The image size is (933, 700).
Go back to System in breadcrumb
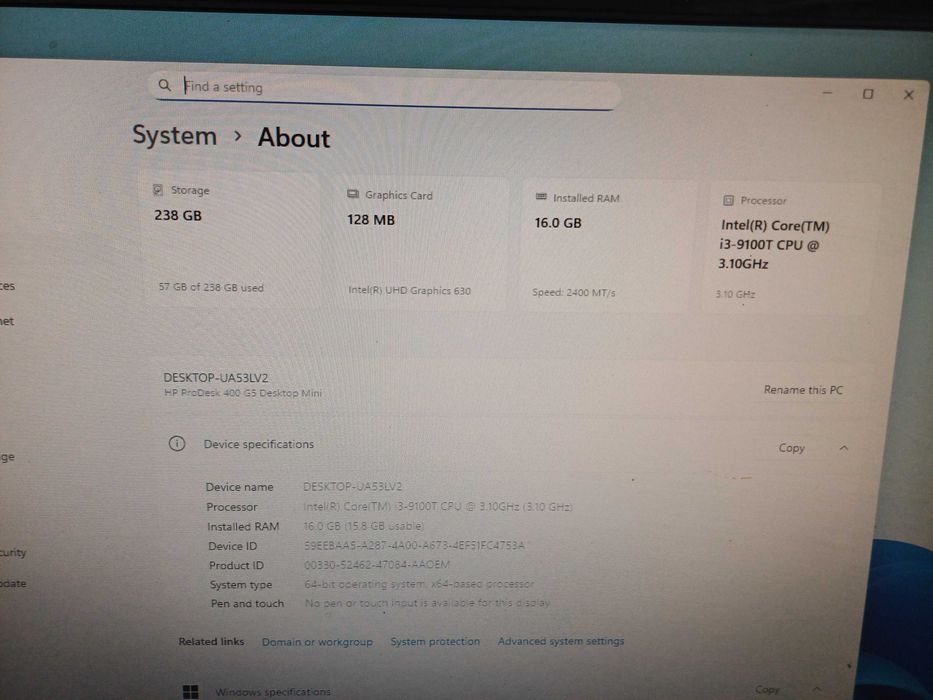point(174,136)
